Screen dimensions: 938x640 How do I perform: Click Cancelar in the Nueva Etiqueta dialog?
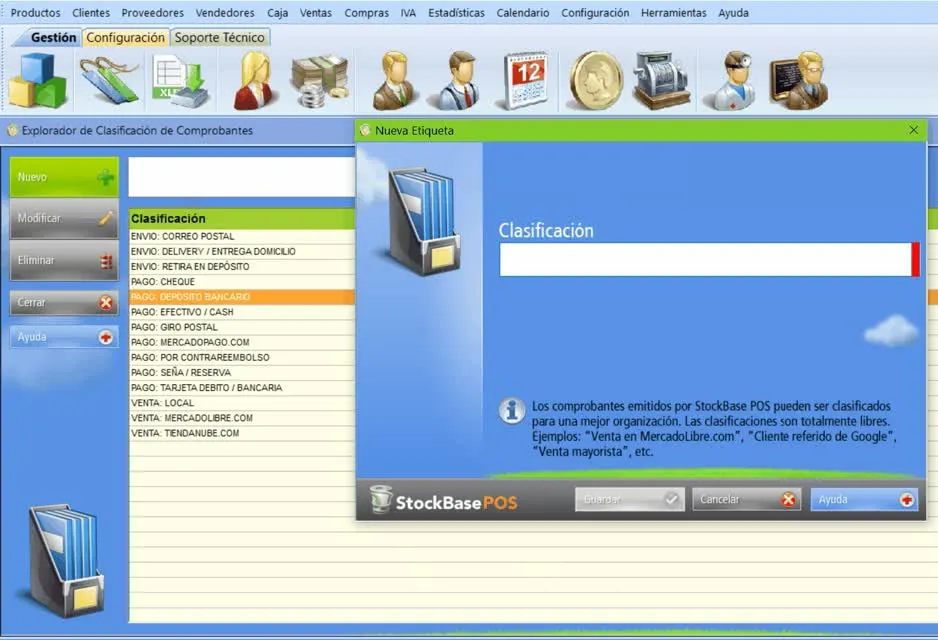pos(747,499)
